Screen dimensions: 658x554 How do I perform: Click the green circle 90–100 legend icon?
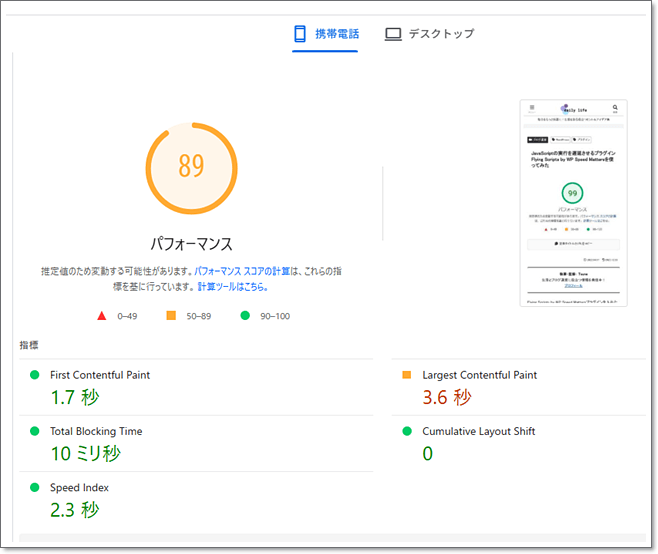245,316
